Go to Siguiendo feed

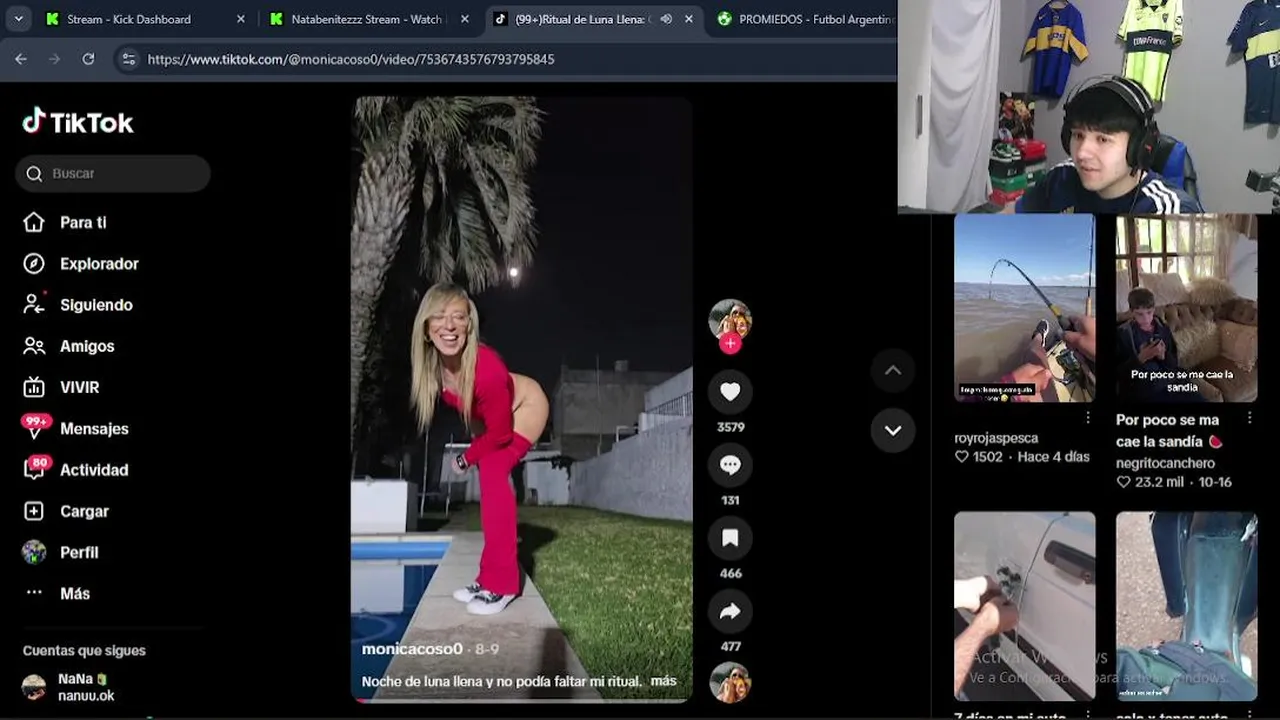point(96,304)
